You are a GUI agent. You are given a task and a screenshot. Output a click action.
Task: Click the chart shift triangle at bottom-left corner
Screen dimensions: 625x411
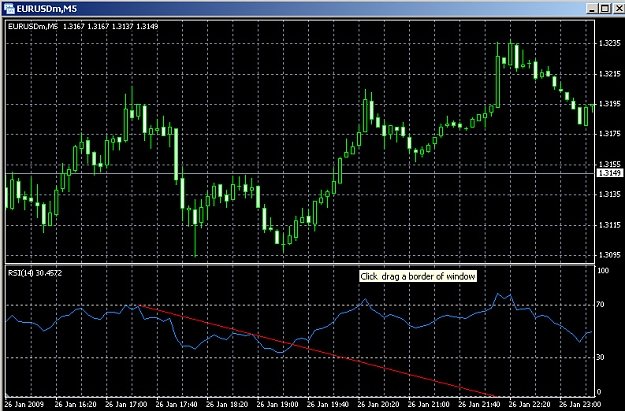(x=8, y=395)
